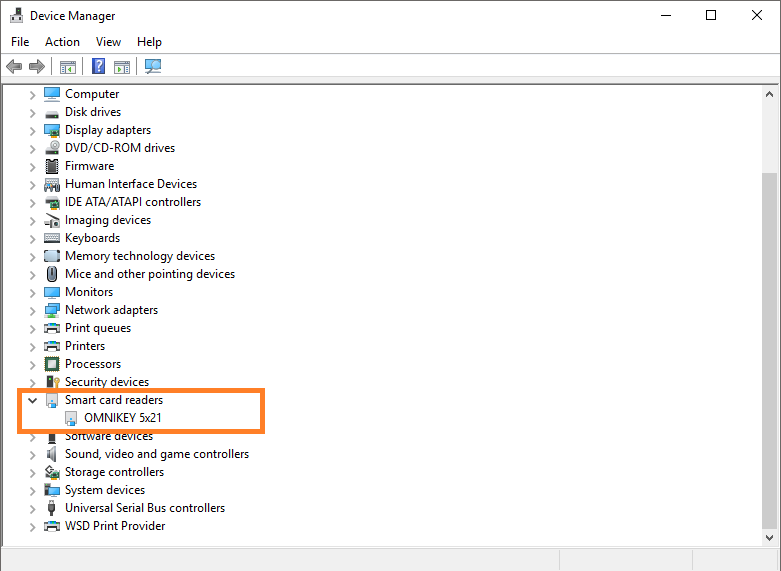Expand the Network adapters node

pos(32,310)
